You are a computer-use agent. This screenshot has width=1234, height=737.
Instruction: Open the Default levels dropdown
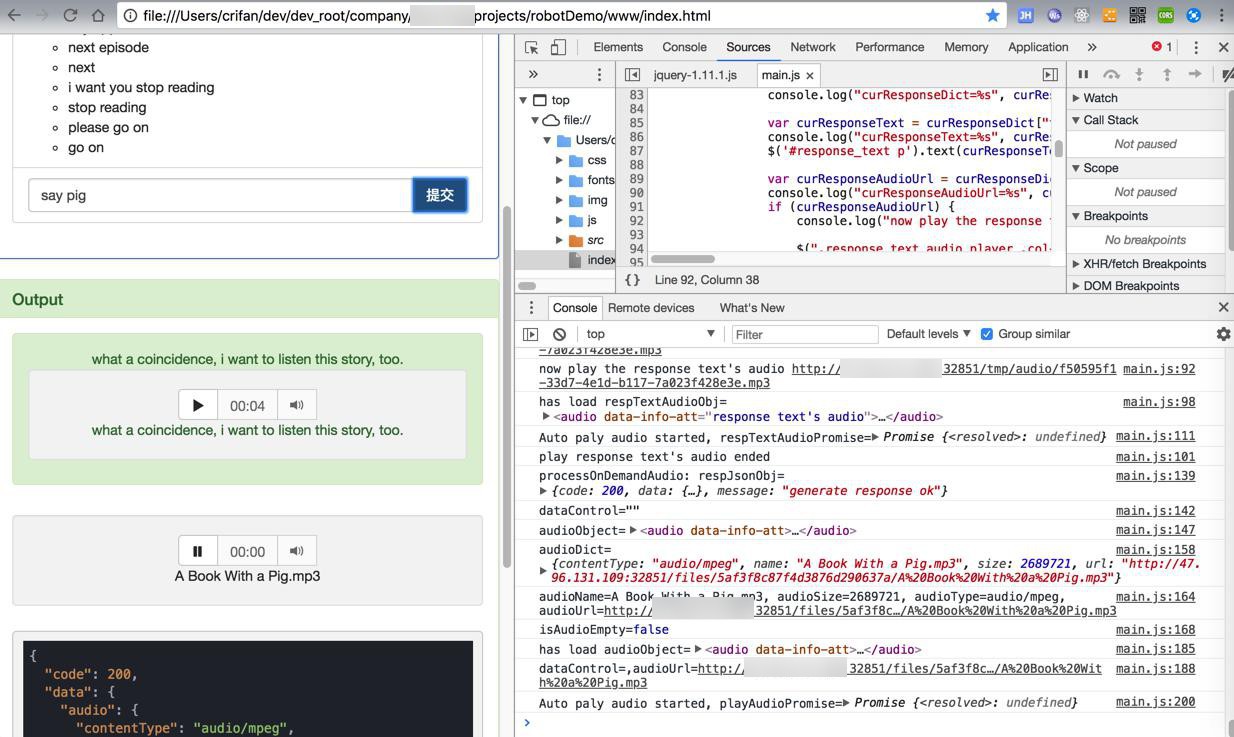[928, 334]
